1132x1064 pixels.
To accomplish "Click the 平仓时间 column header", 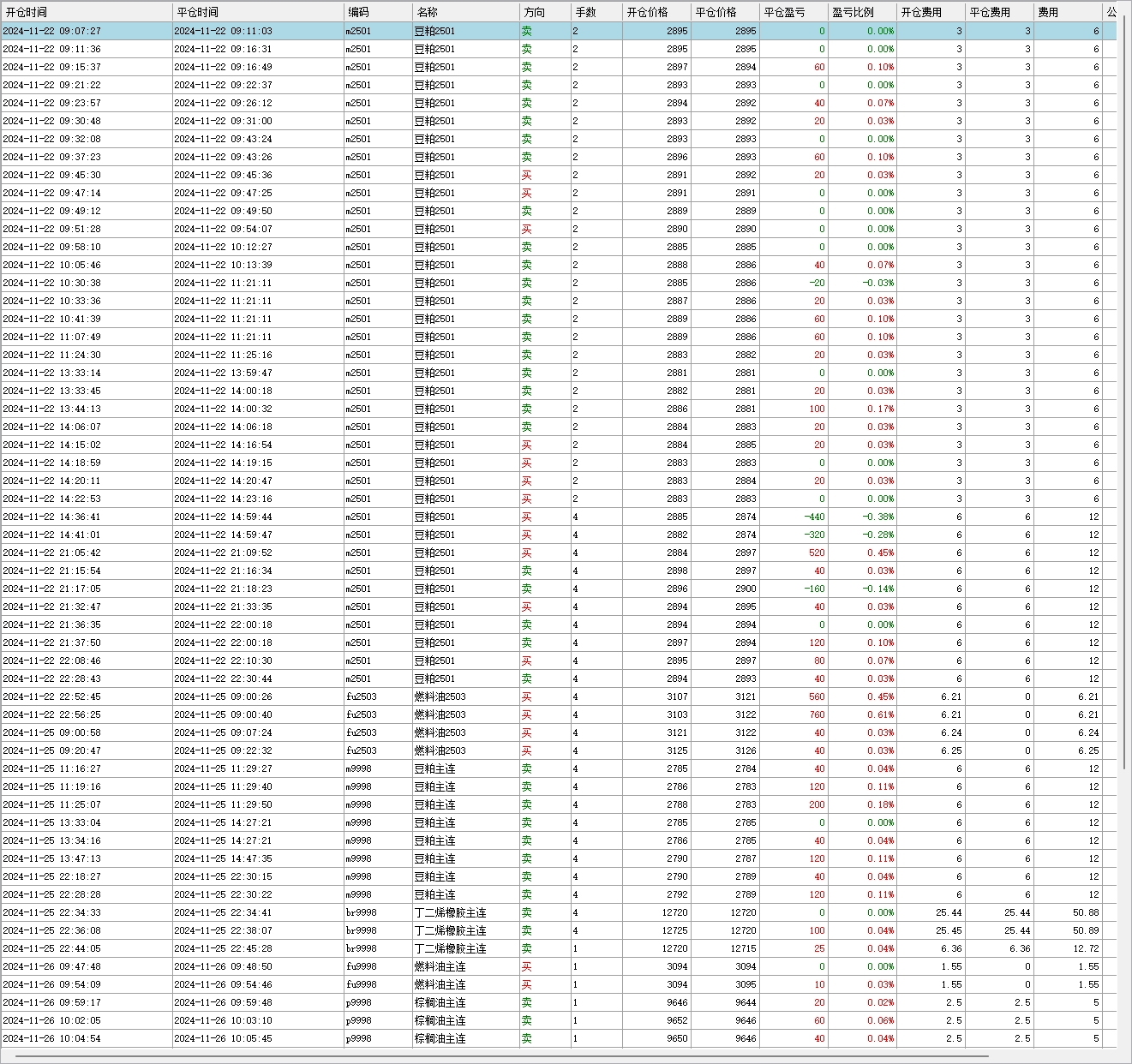I will pyautogui.click(x=257, y=12).
